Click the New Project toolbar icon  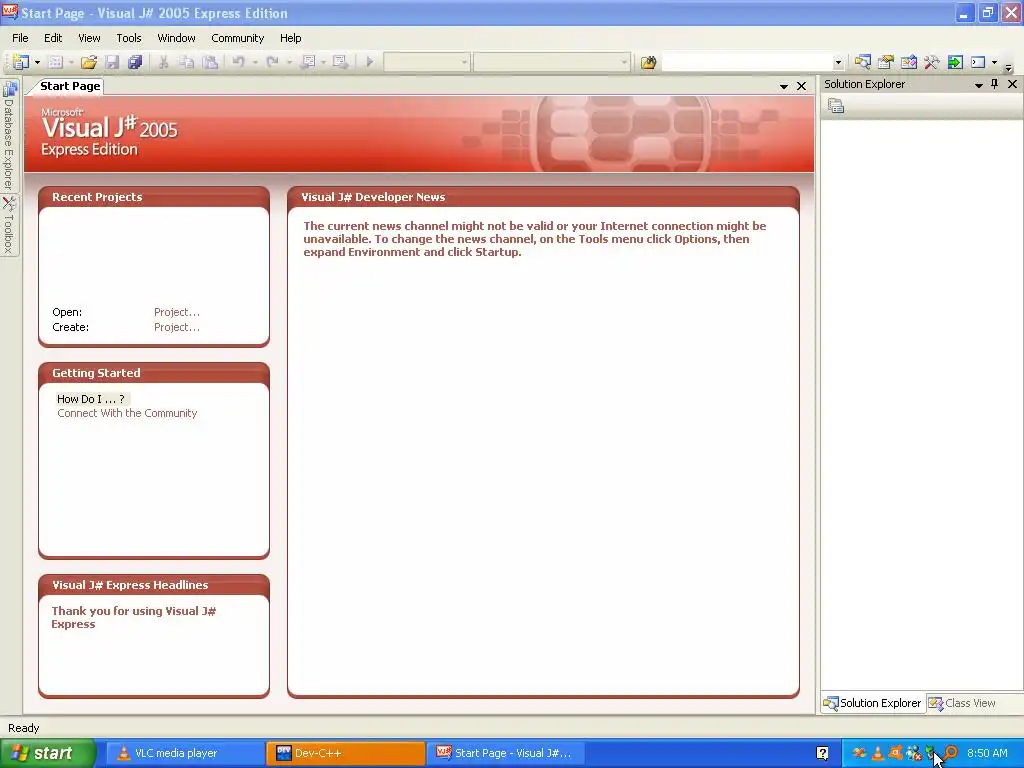point(21,62)
